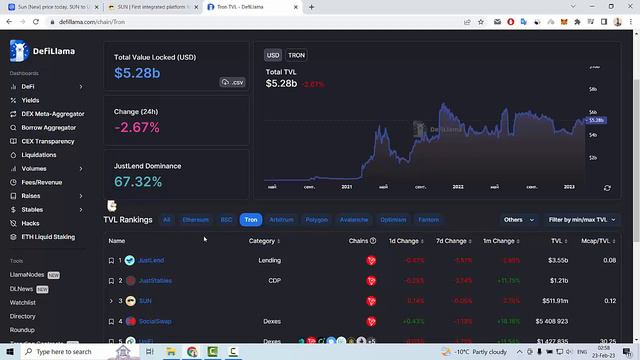
Task: Open the Chains column help icon
Action: (373, 241)
